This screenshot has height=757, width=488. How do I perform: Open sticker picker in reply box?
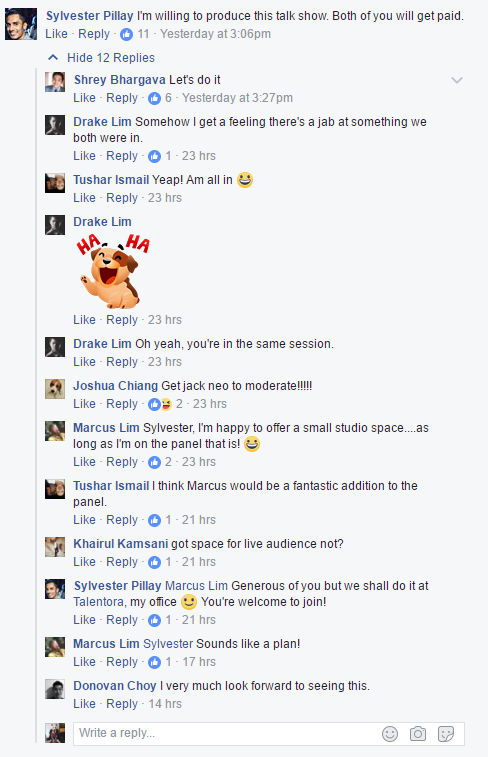coord(446,734)
